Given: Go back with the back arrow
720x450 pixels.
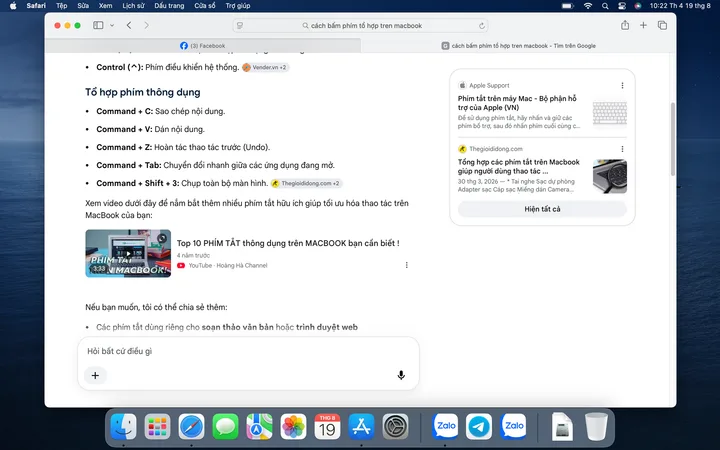Looking at the screenshot, I should (x=129, y=25).
